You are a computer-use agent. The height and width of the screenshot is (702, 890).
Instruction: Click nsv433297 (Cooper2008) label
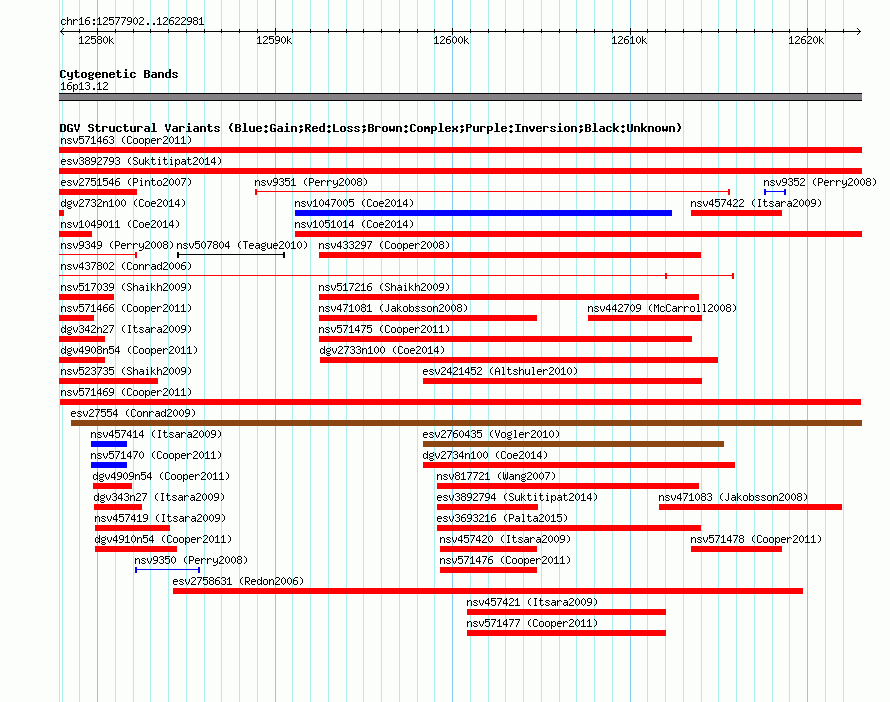[x=384, y=245]
